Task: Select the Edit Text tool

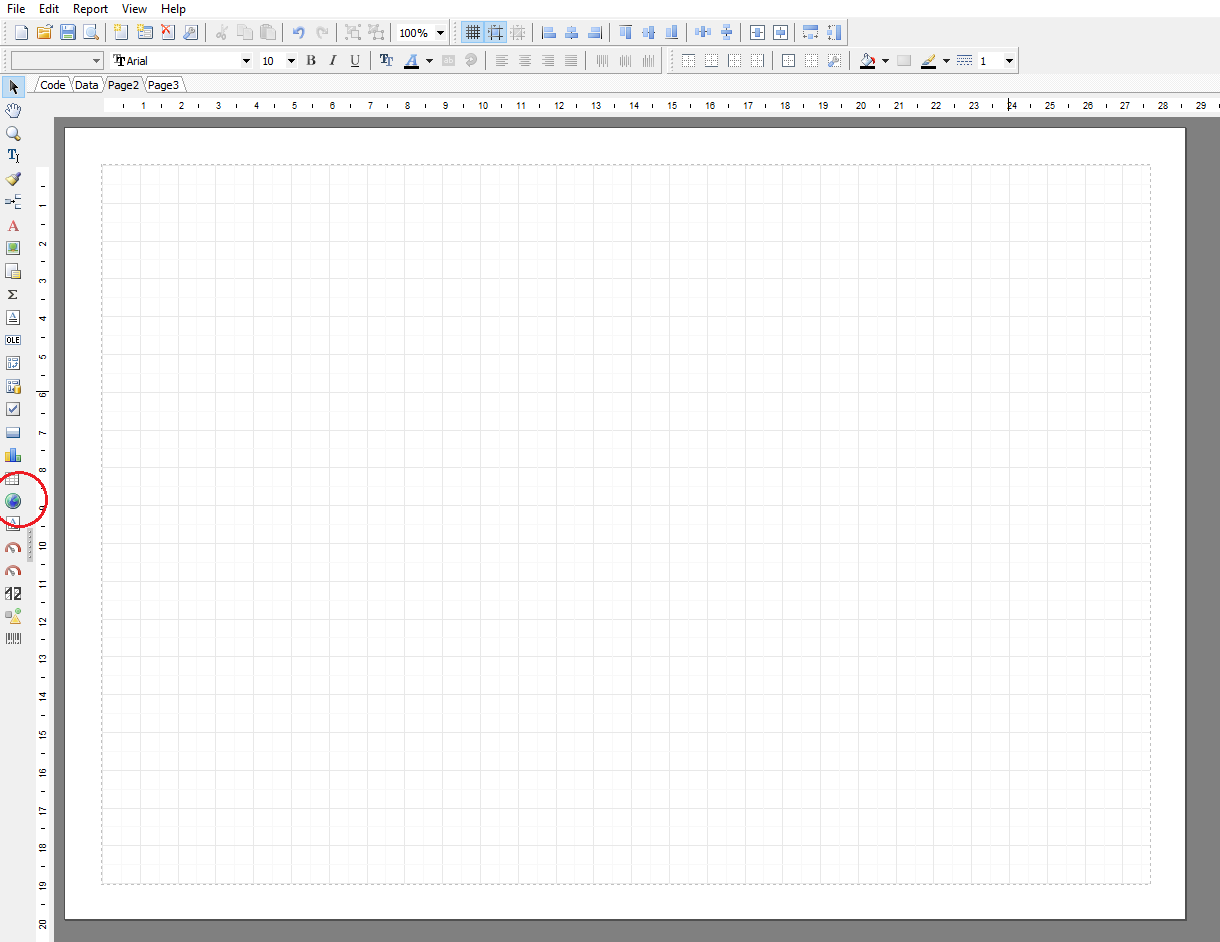Action: pyautogui.click(x=13, y=156)
